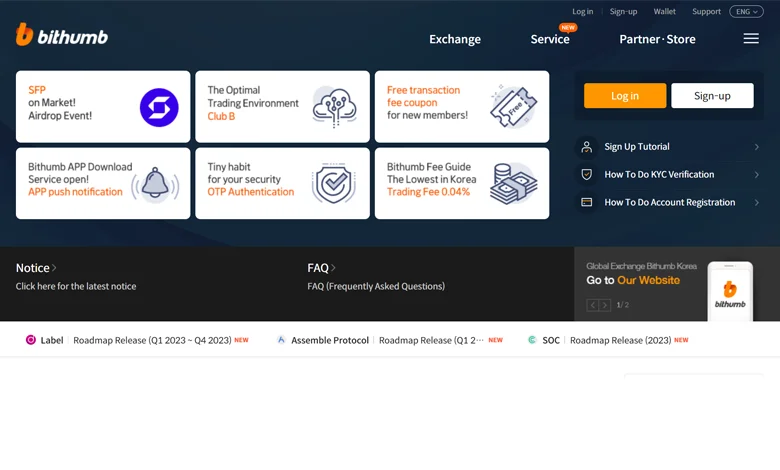
Task: Click the Sign Up Tutorial person icon
Action: [x=586, y=147]
